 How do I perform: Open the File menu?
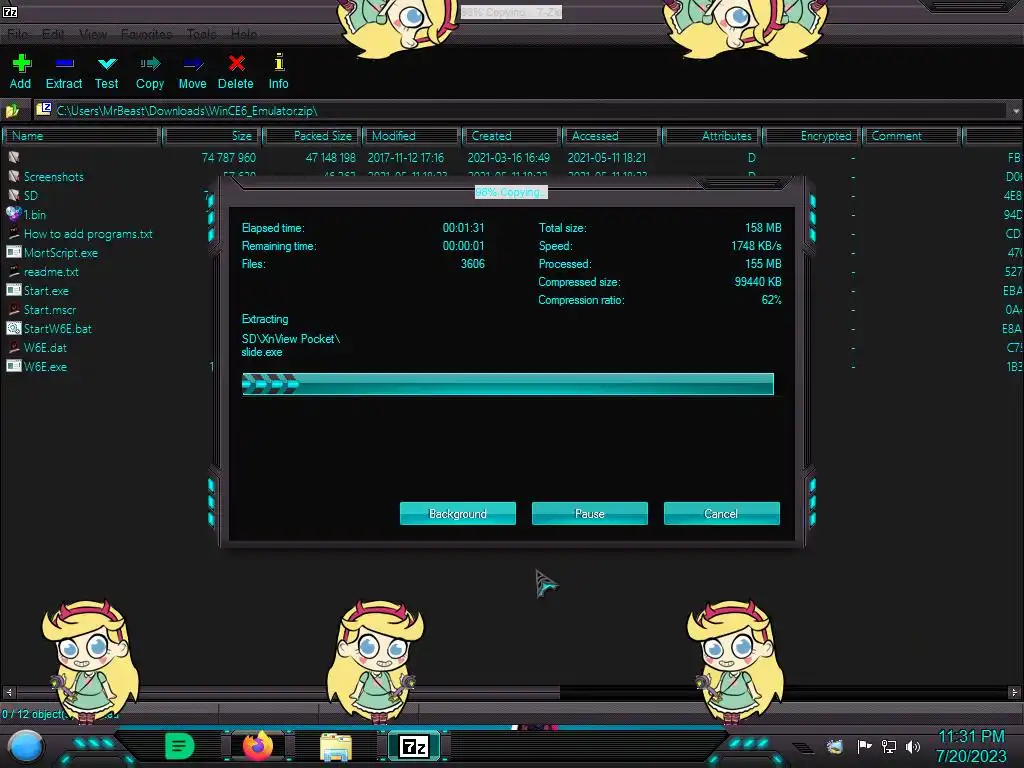18,34
